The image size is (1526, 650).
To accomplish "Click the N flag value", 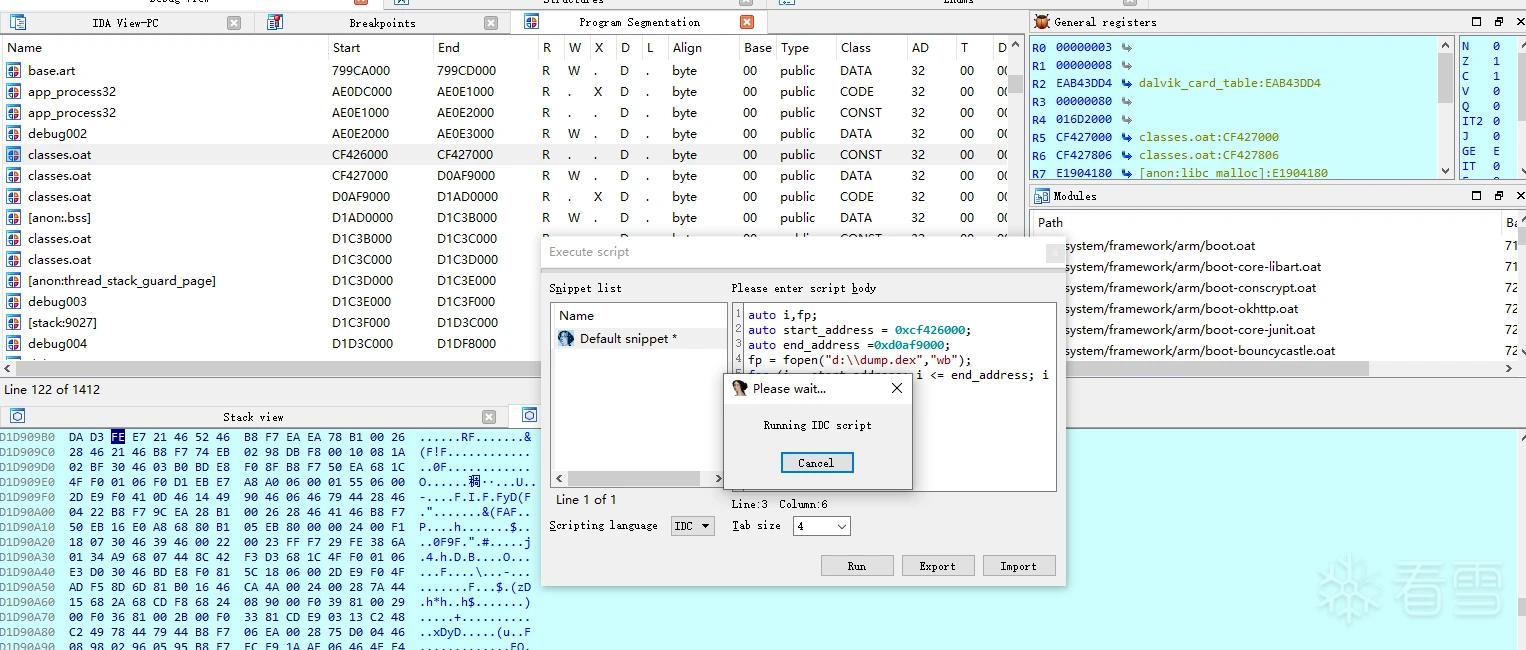I will click(1496, 46).
